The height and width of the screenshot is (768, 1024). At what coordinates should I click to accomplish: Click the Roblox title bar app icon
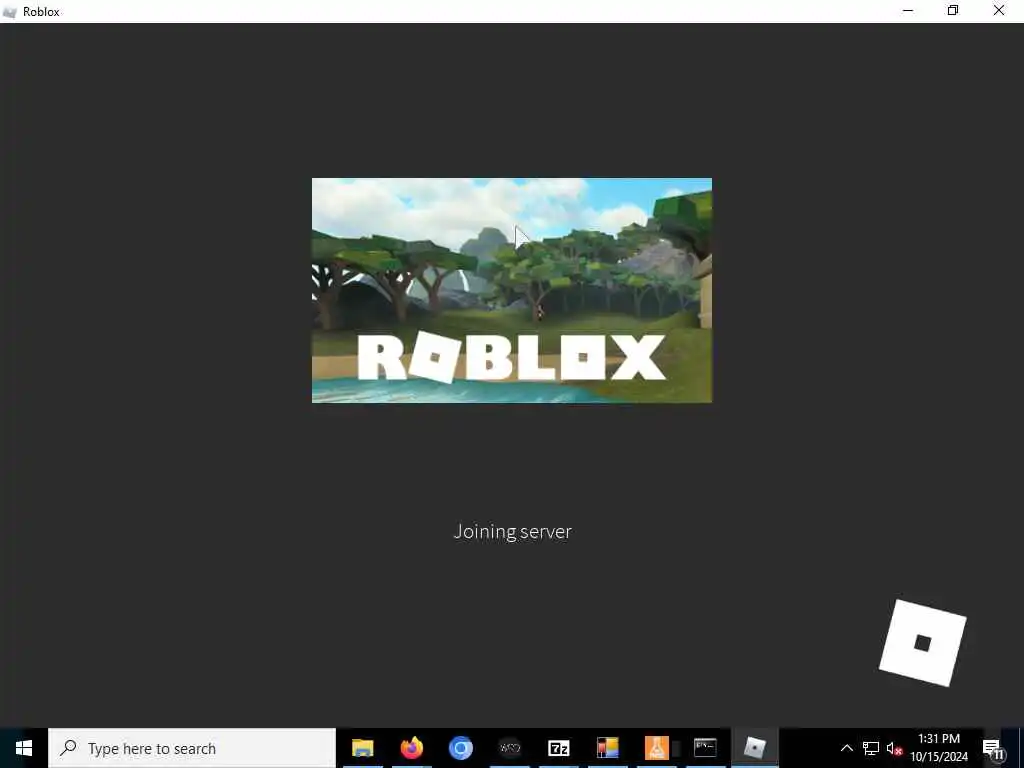coord(10,11)
